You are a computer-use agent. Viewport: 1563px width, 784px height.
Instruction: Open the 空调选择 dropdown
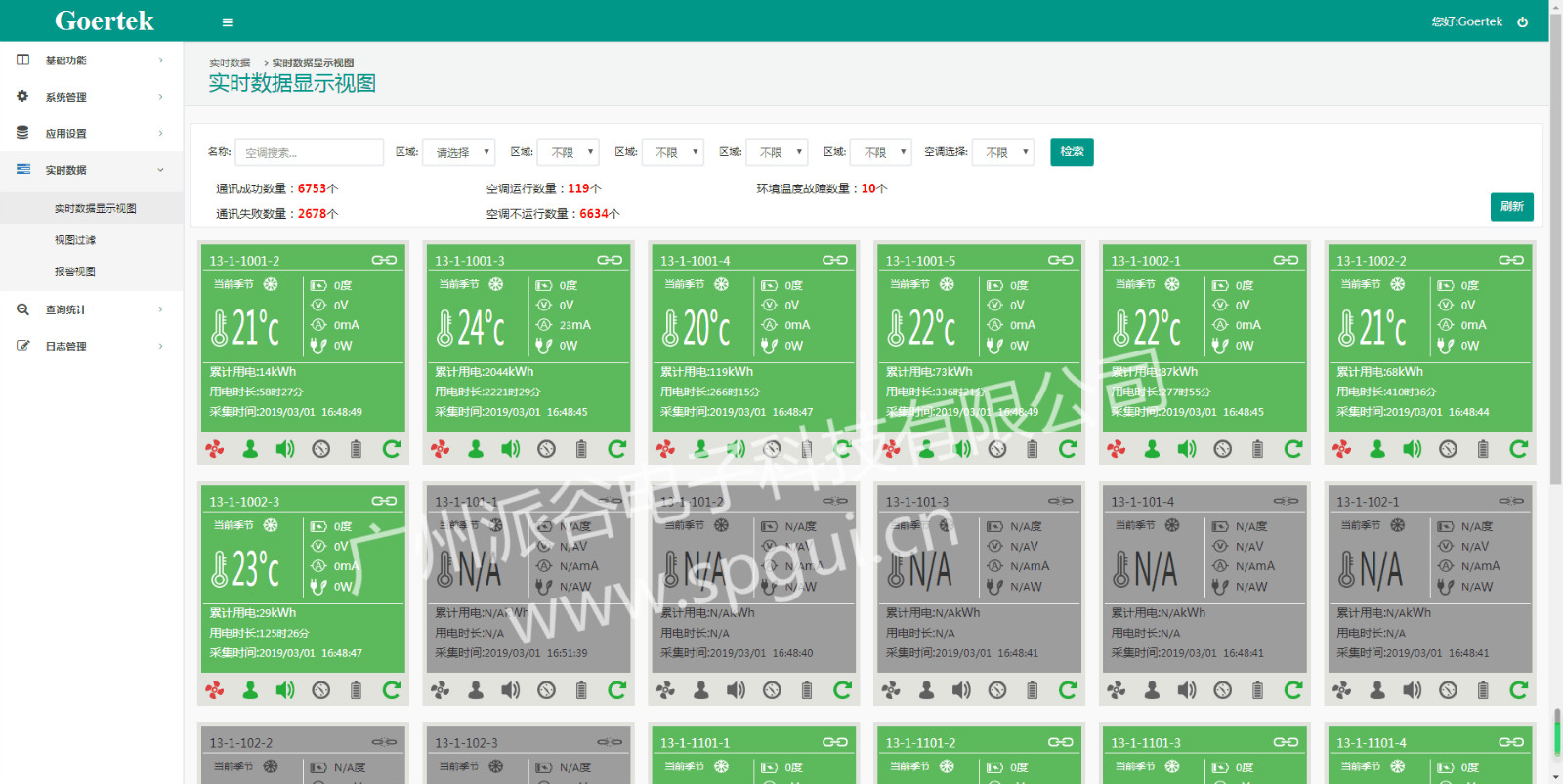click(x=1002, y=152)
